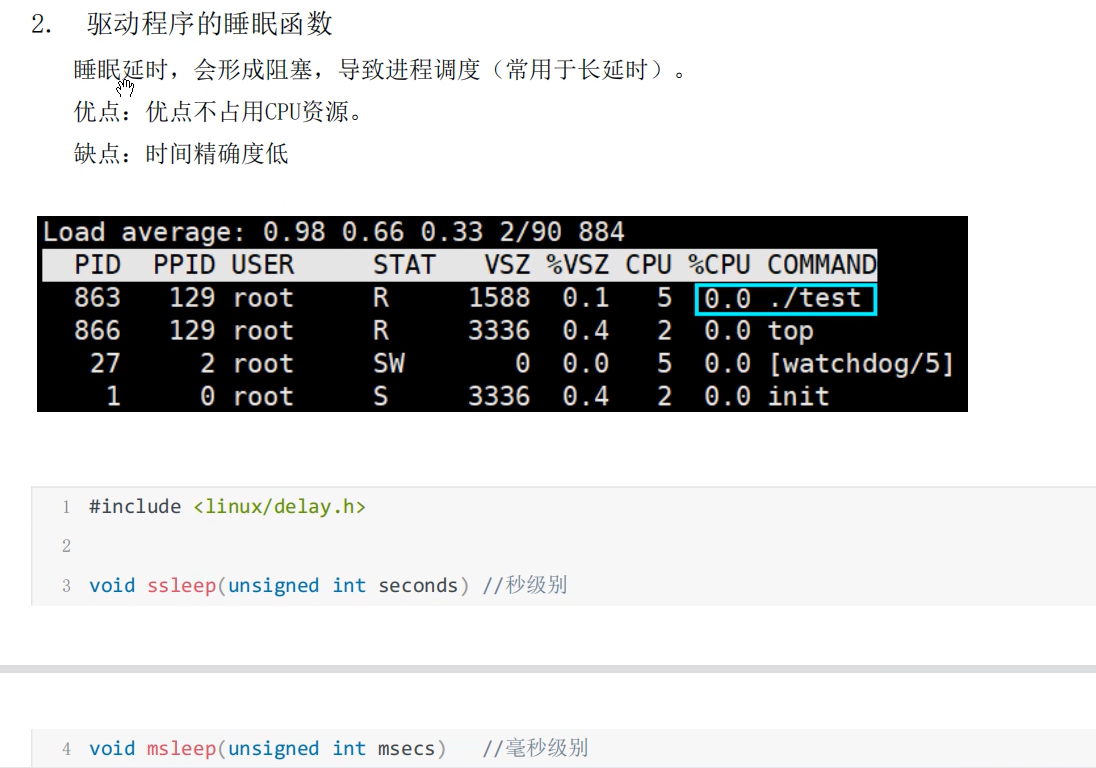
Task: Click '#include' in code line 1
Action: tap(135, 507)
